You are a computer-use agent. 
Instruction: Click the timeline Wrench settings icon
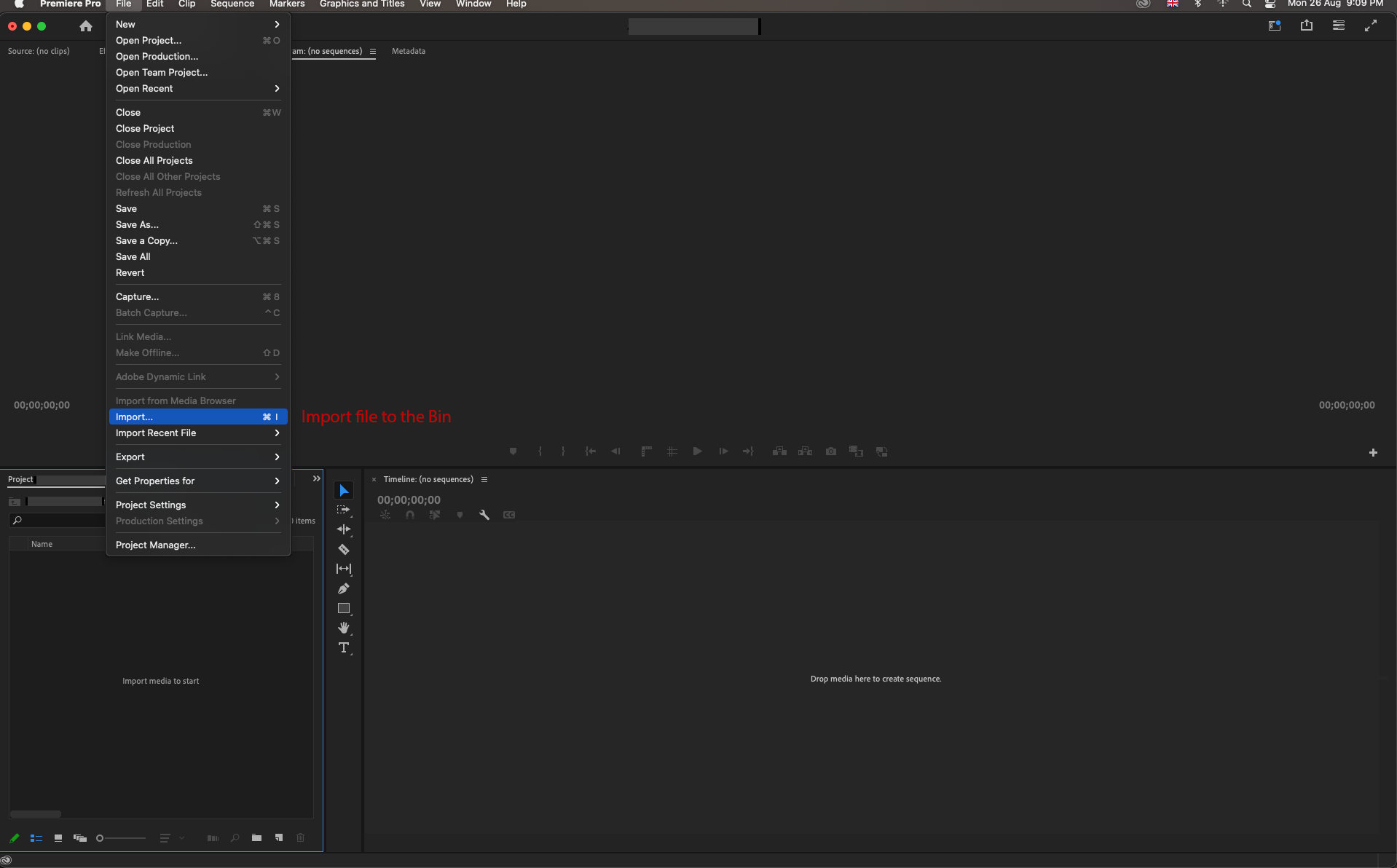click(x=484, y=515)
